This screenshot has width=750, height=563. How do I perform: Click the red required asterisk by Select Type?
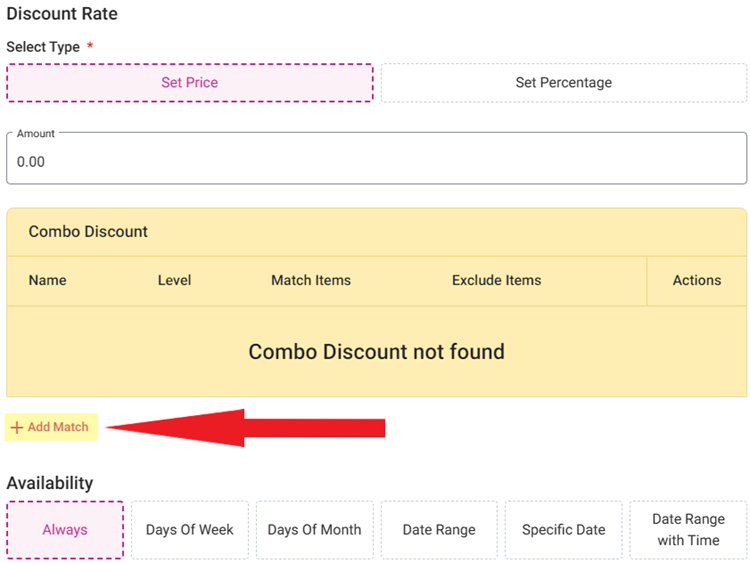click(91, 46)
